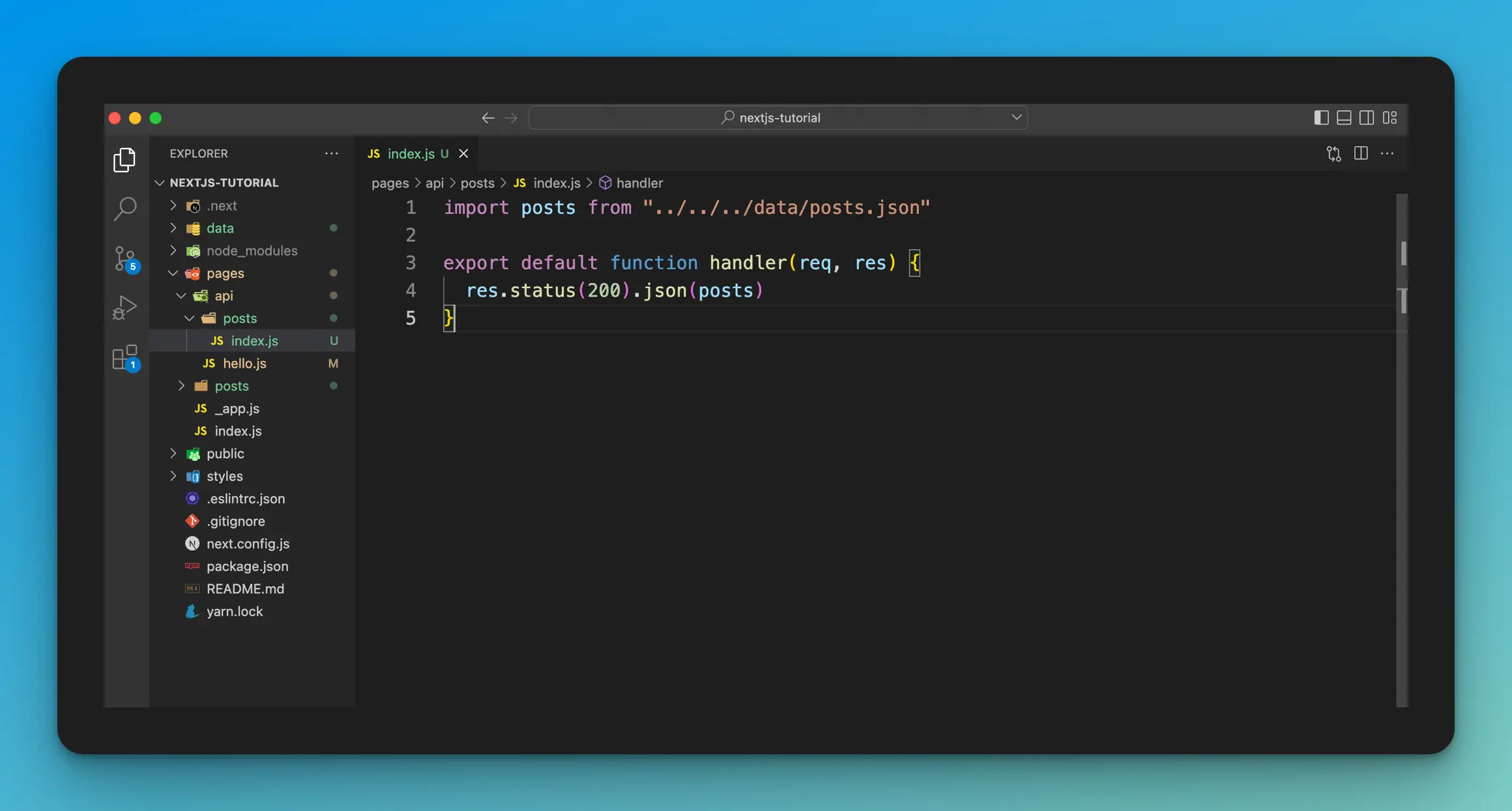Go back using the left arrow
The image size is (1512, 811).
(x=487, y=118)
